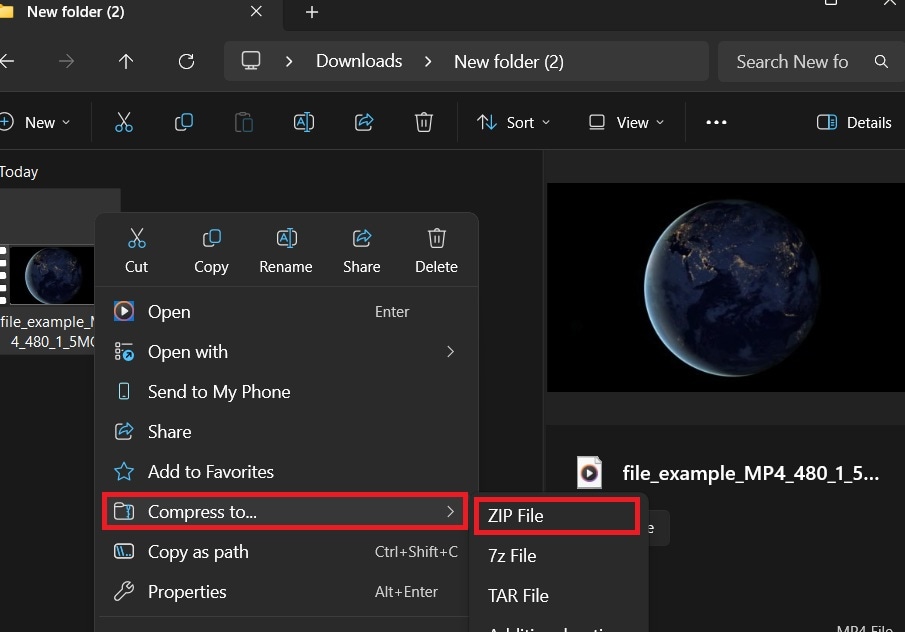Open a new tab with plus button

312,12
